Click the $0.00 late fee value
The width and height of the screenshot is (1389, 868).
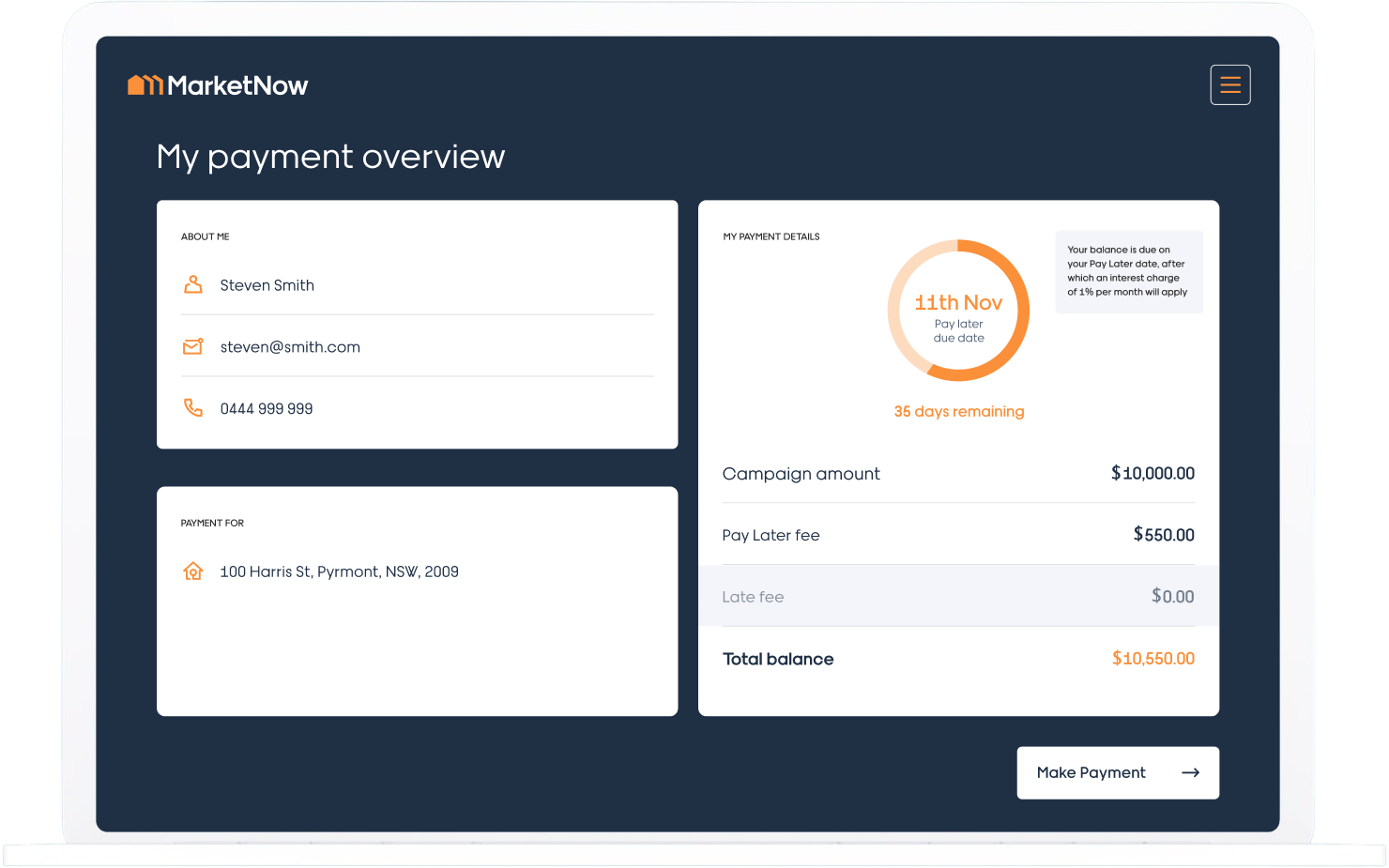[1173, 597]
